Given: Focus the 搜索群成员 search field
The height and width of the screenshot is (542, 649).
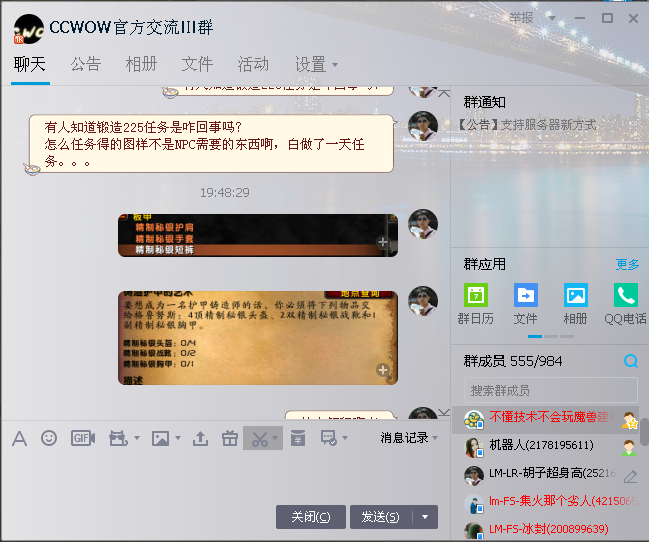Looking at the screenshot, I should [x=551, y=390].
